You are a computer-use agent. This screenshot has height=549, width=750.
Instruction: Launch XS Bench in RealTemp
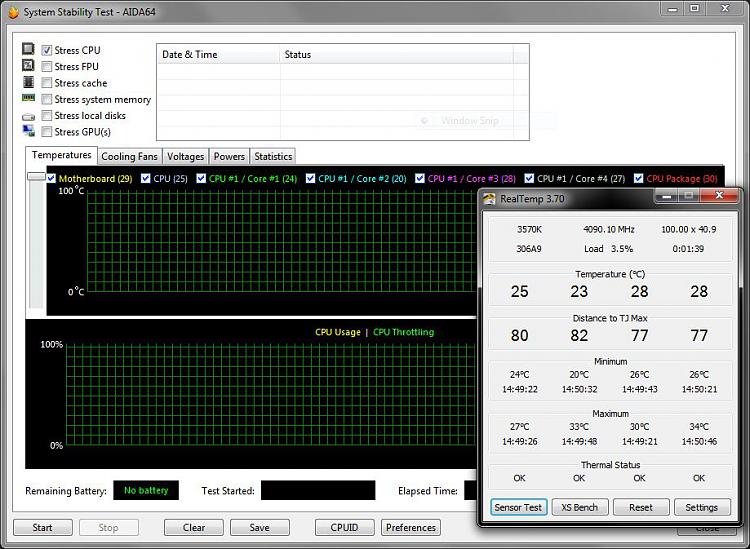[x=580, y=507]
